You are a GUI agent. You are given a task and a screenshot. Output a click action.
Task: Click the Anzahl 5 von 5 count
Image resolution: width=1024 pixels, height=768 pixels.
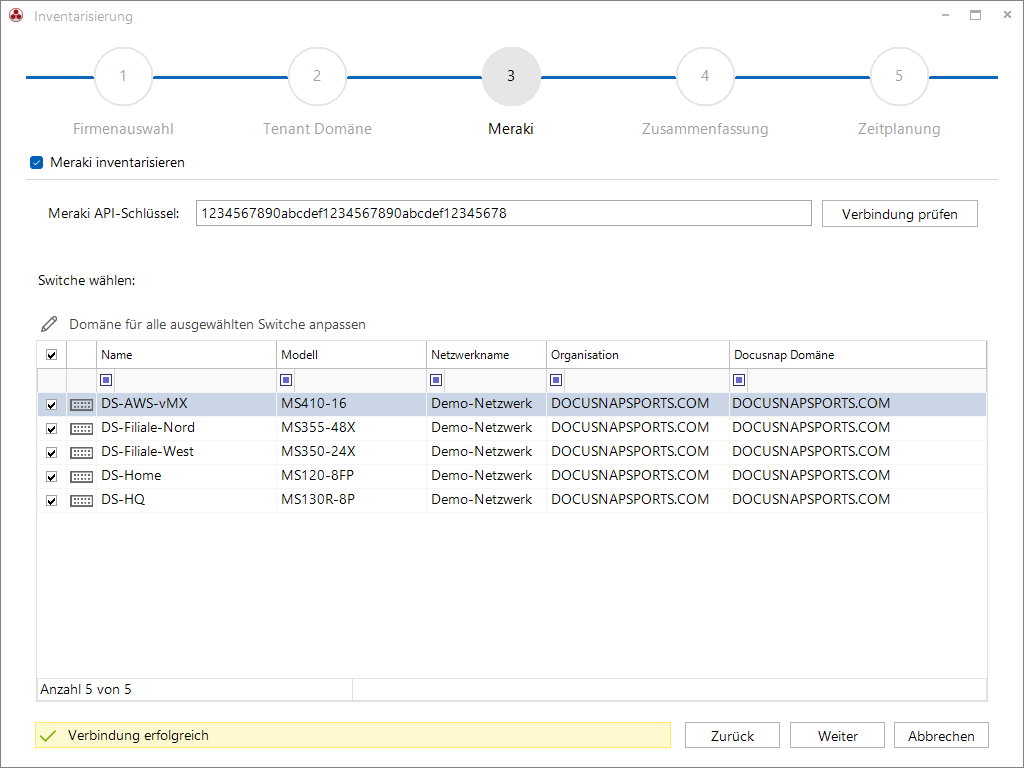[86, 690]
